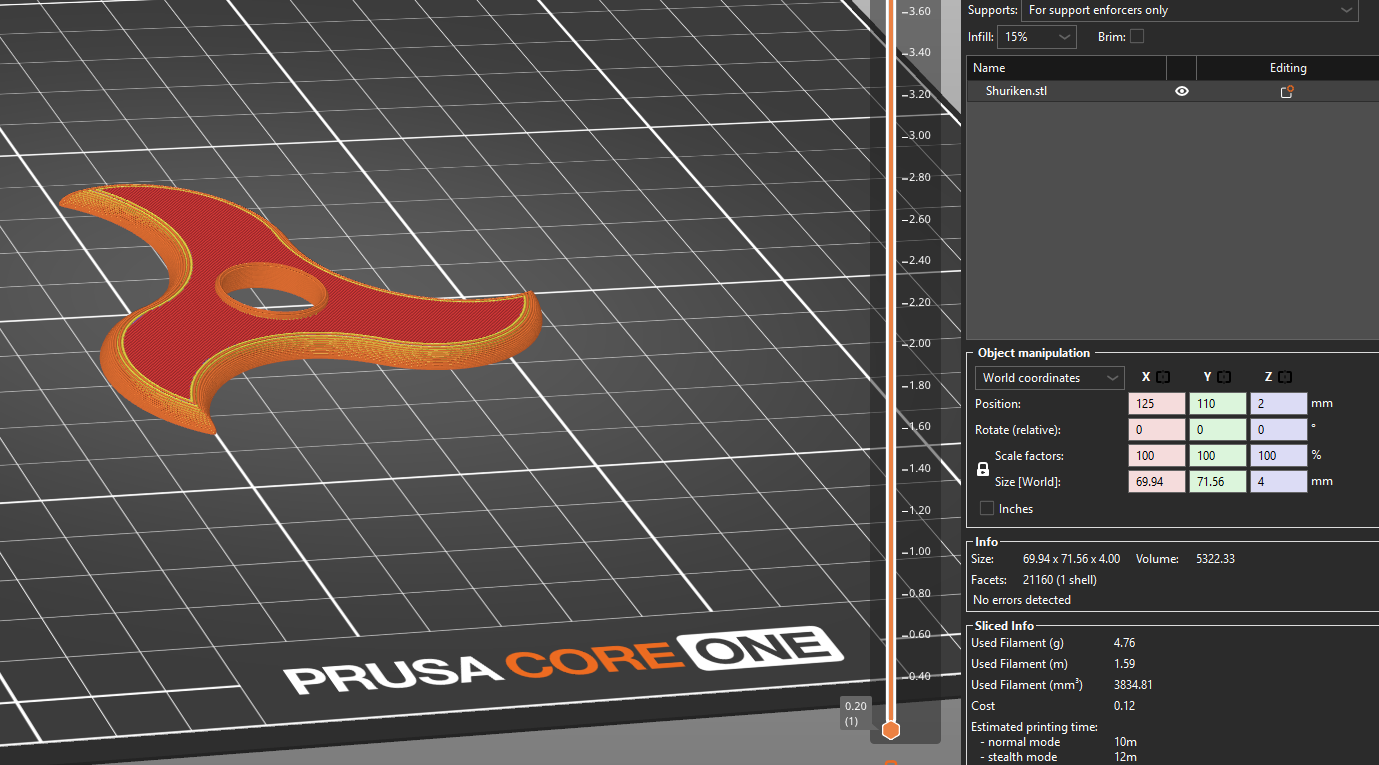Screen dimensions: 1379x765
Task: Click the editing icon for Shuriken.stl
Action: 1287,91
